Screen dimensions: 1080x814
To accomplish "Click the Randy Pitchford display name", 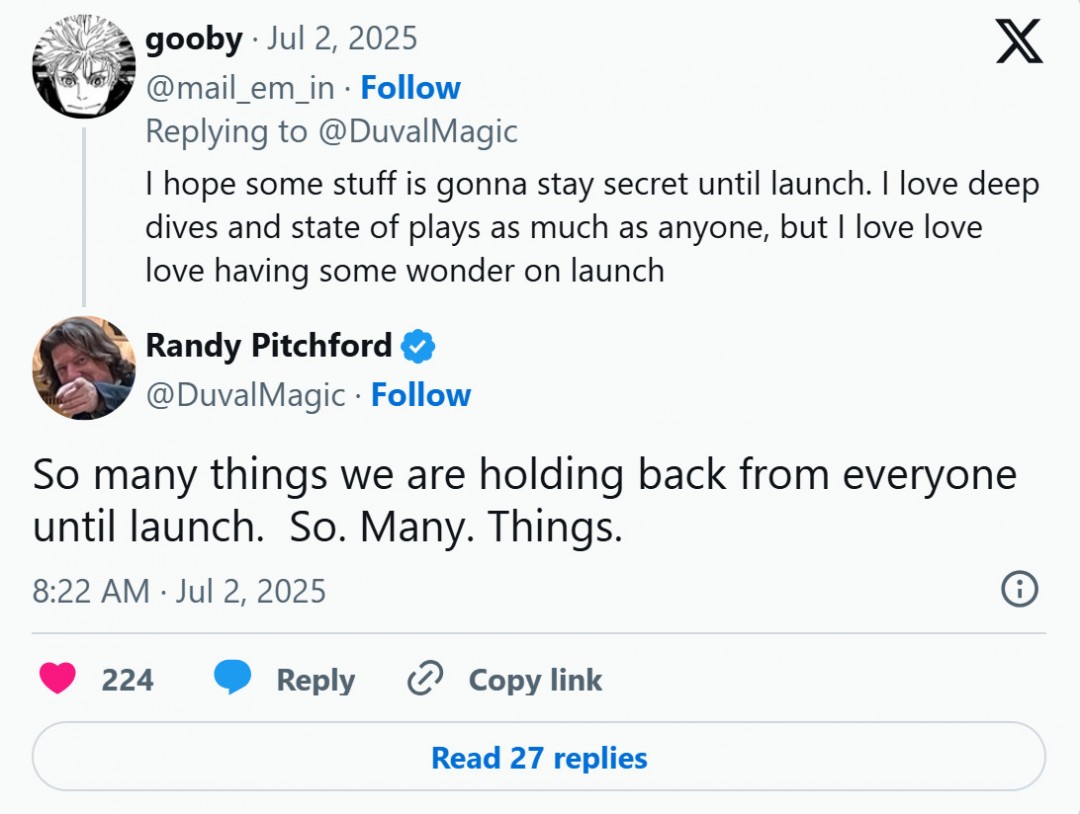I will (269, 346).
